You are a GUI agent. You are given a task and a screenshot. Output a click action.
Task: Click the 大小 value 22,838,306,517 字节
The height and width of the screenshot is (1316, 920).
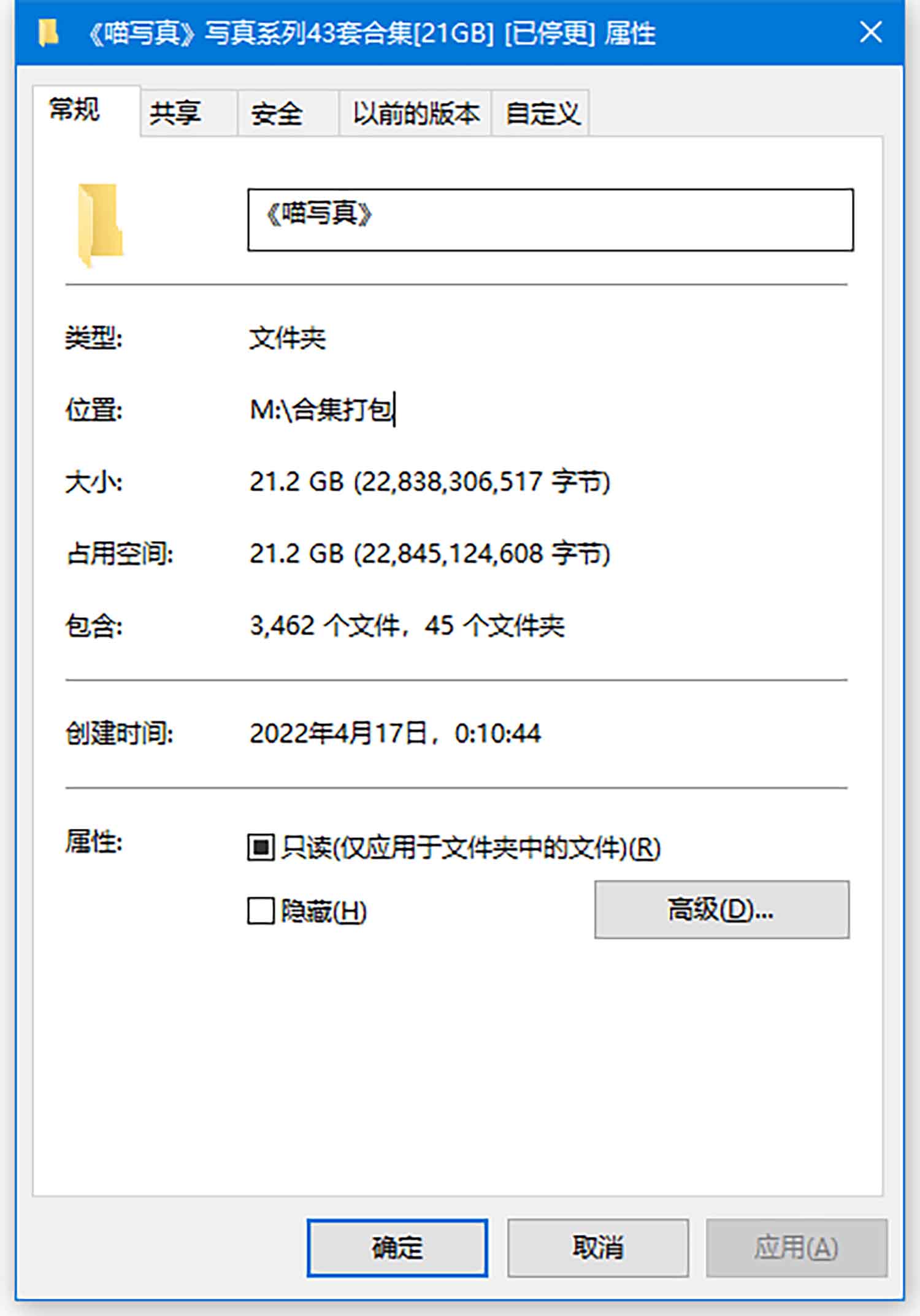[482, 482]
